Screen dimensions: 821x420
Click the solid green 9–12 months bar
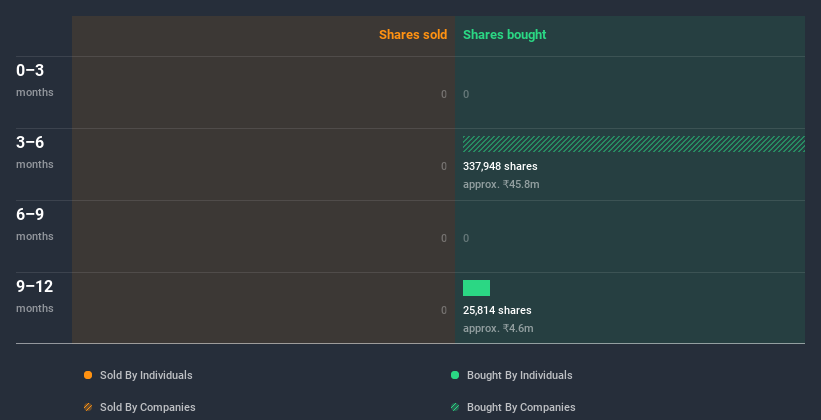[x=476, y=288]
